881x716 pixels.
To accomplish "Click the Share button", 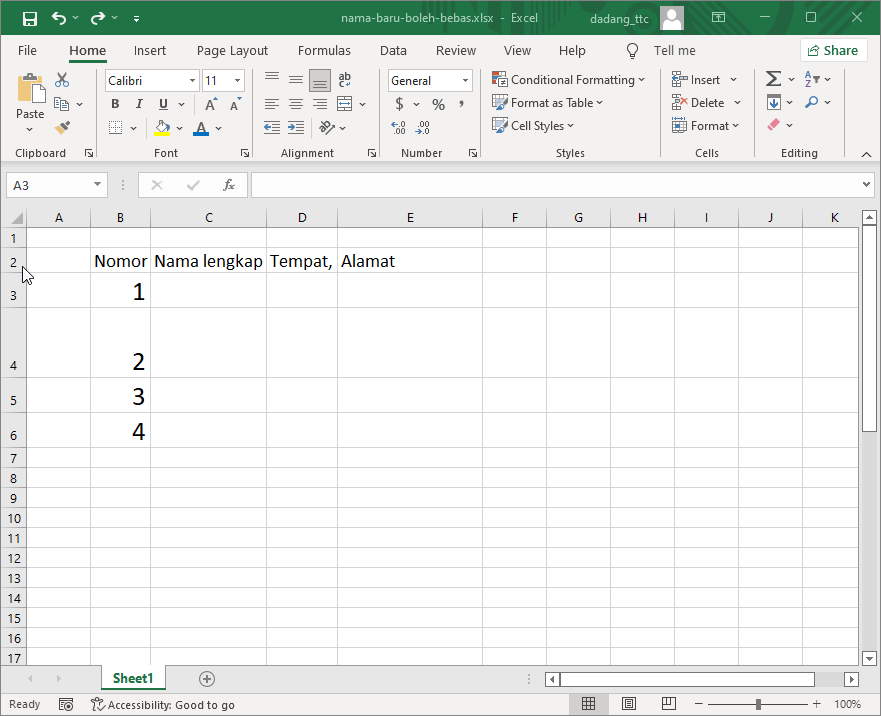I will tap(833, 50).
